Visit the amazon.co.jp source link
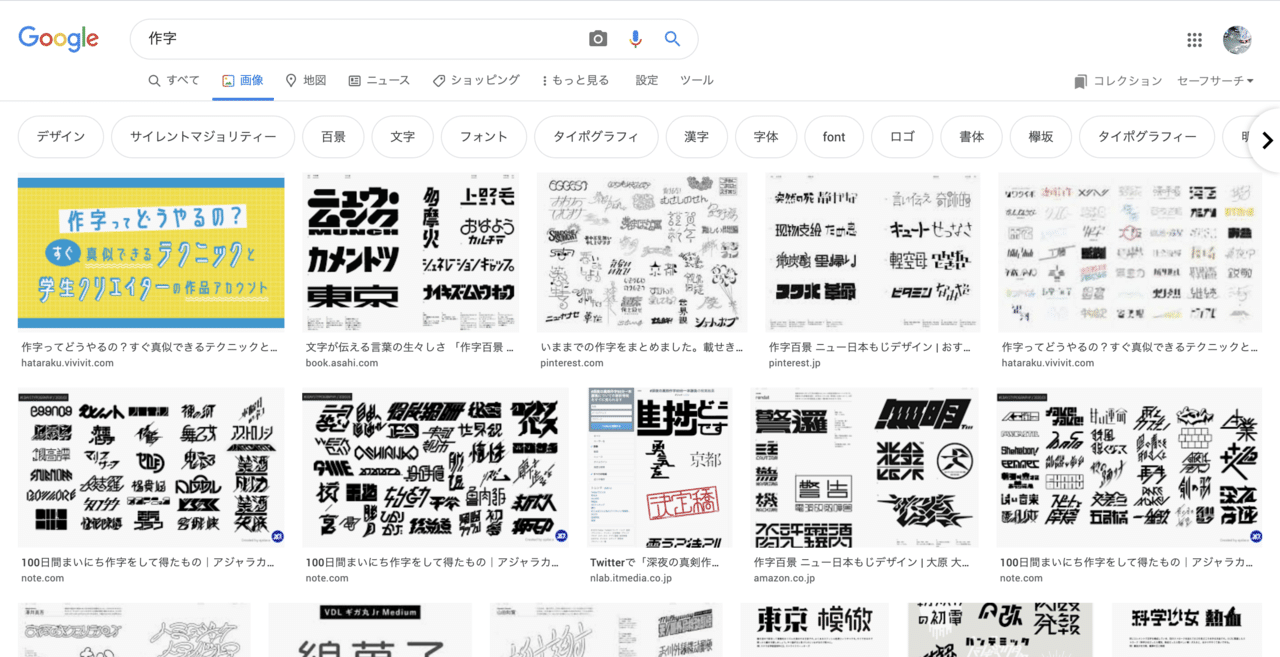The width and height of the screenshot is (1280, 657). coord(784,579)
